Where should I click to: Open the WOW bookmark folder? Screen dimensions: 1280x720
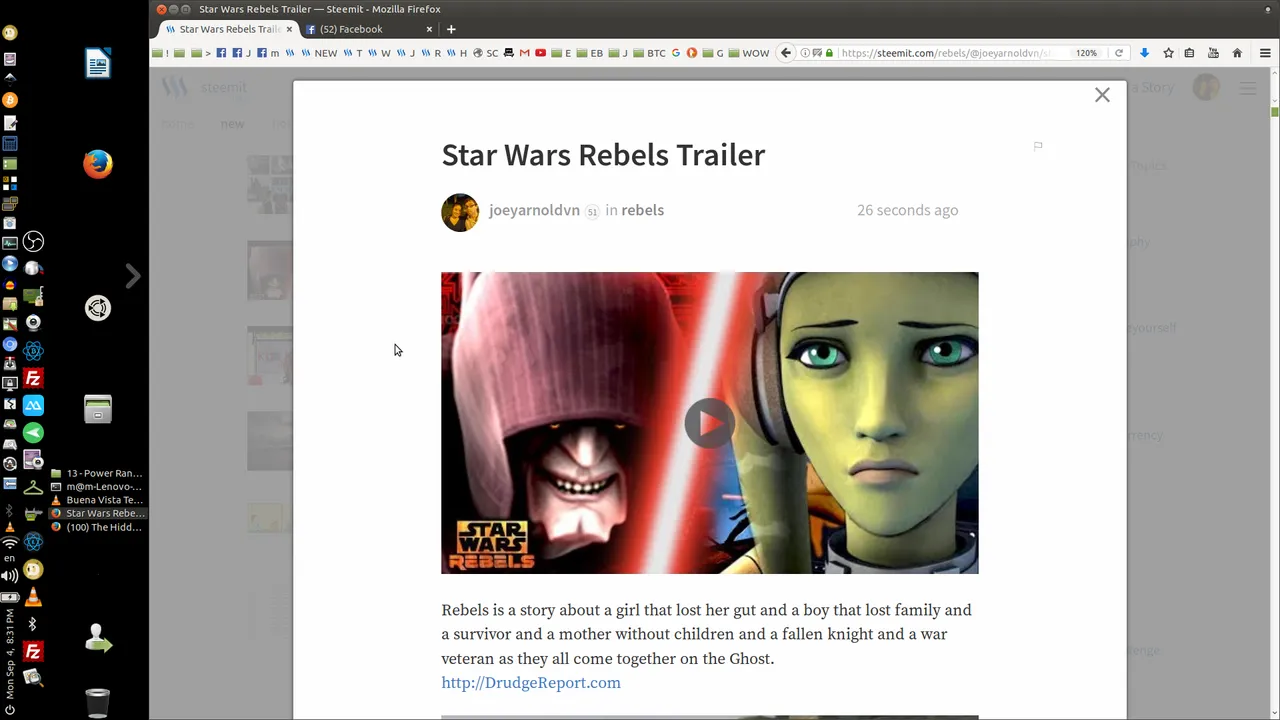coord(749,53)
